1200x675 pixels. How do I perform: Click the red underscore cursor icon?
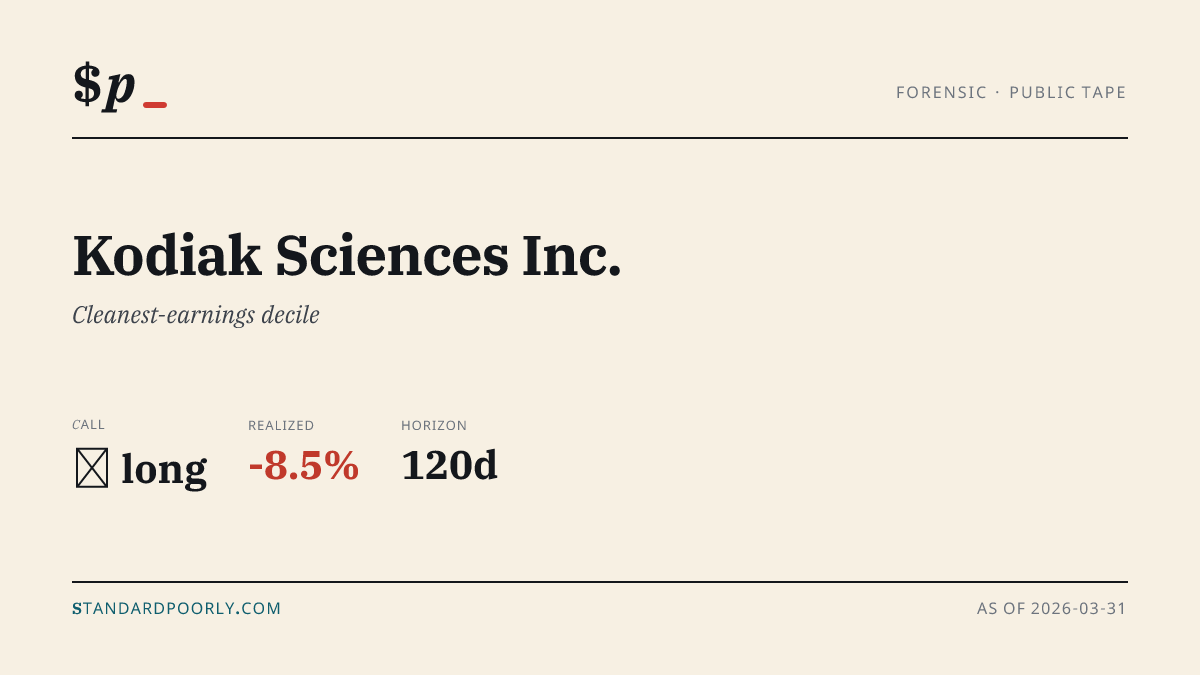pos(155,104)
